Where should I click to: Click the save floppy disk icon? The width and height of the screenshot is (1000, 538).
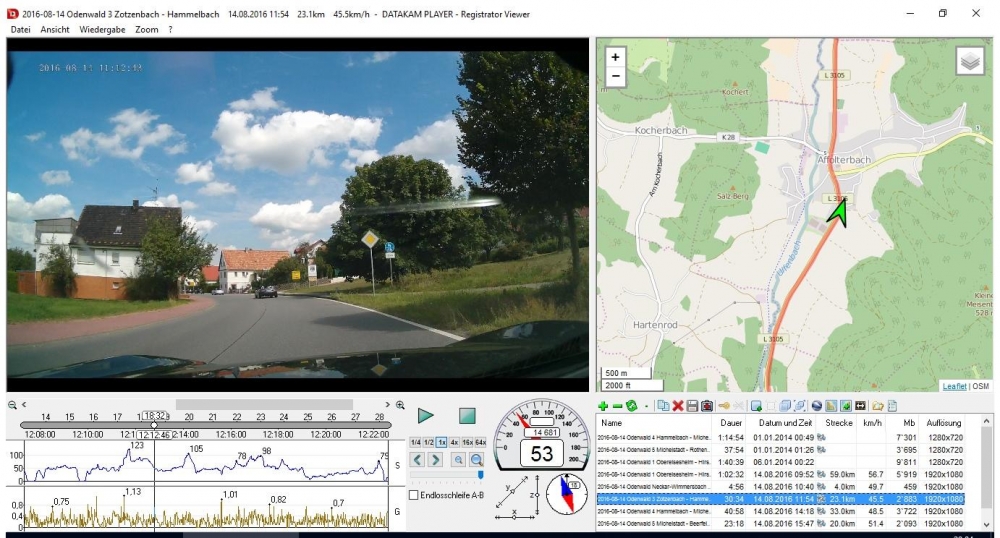(692, 406)
